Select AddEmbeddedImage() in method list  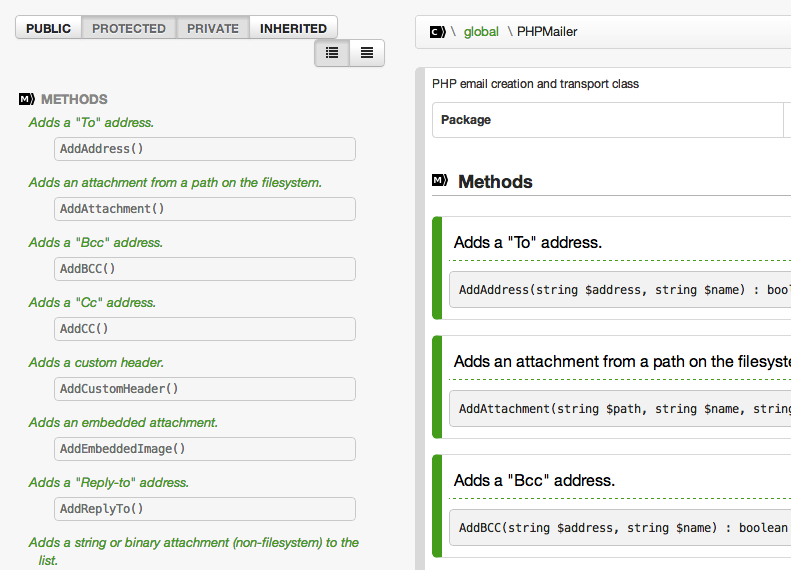pyautogui.click(x=205, y=449)
